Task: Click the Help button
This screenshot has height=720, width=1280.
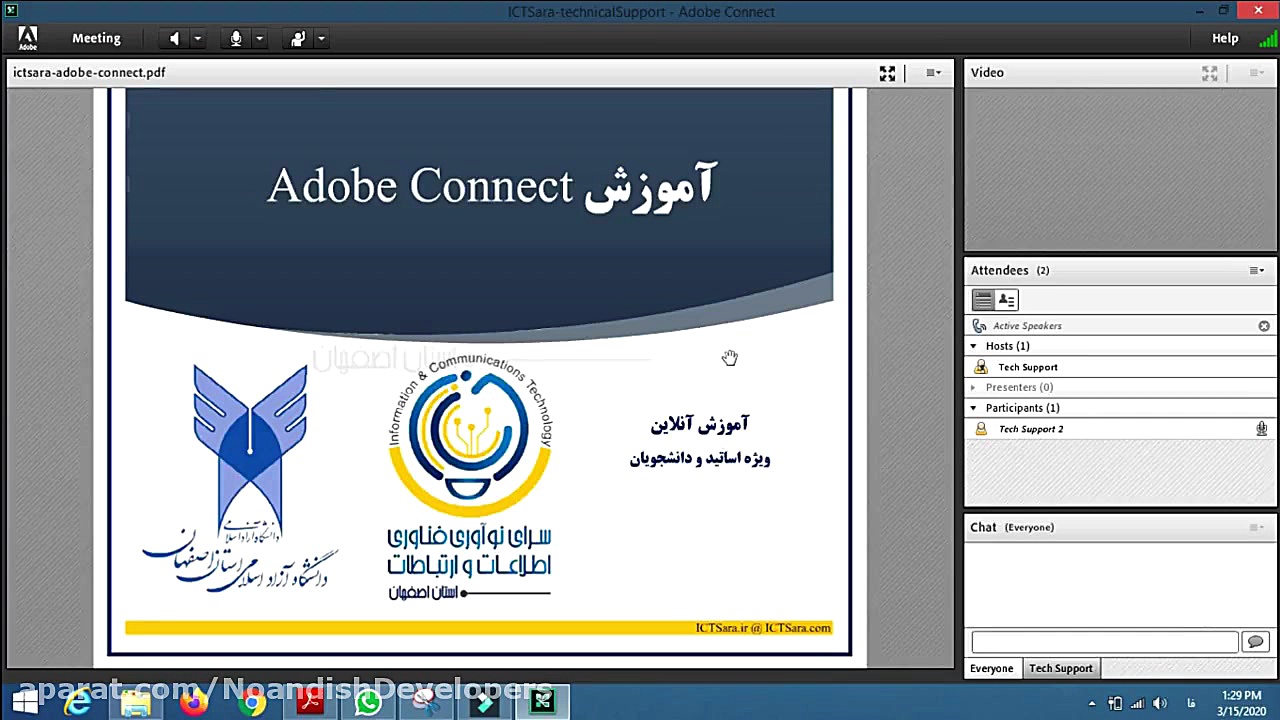Action: point(1224,38)
